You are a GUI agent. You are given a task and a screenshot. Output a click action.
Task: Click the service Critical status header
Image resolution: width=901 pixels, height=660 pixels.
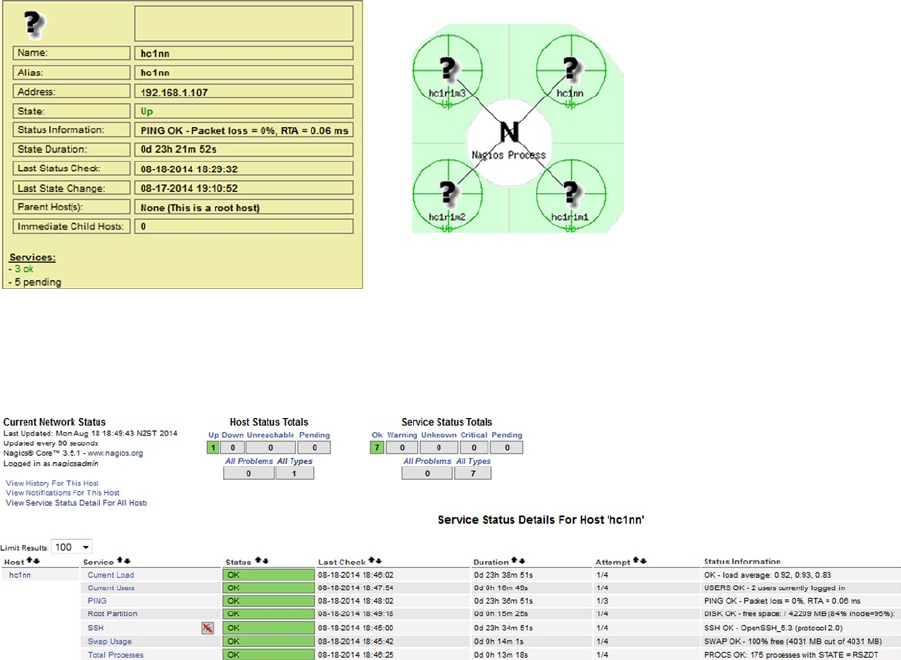point(473,435)
